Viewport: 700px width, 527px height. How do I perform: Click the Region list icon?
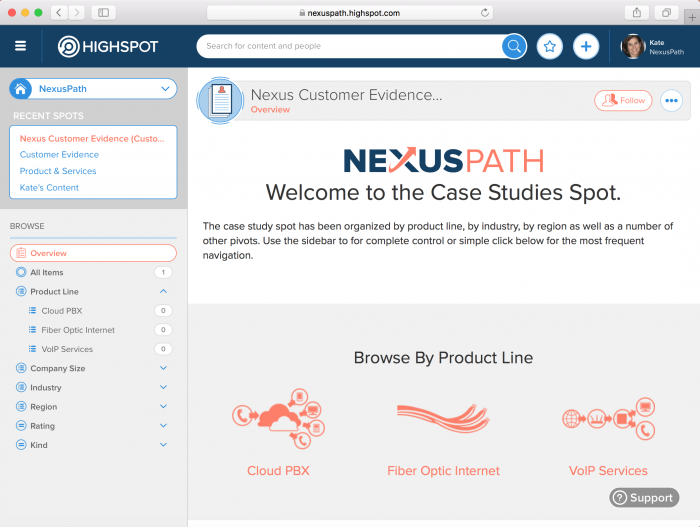21,406
